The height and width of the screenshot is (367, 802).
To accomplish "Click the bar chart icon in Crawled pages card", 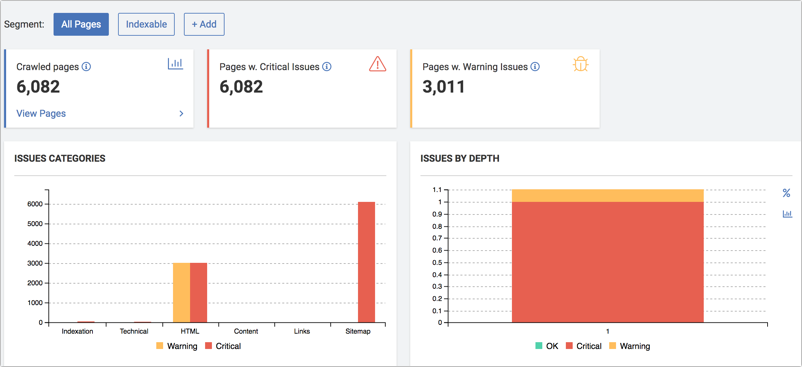I will [x=175, y=64].
